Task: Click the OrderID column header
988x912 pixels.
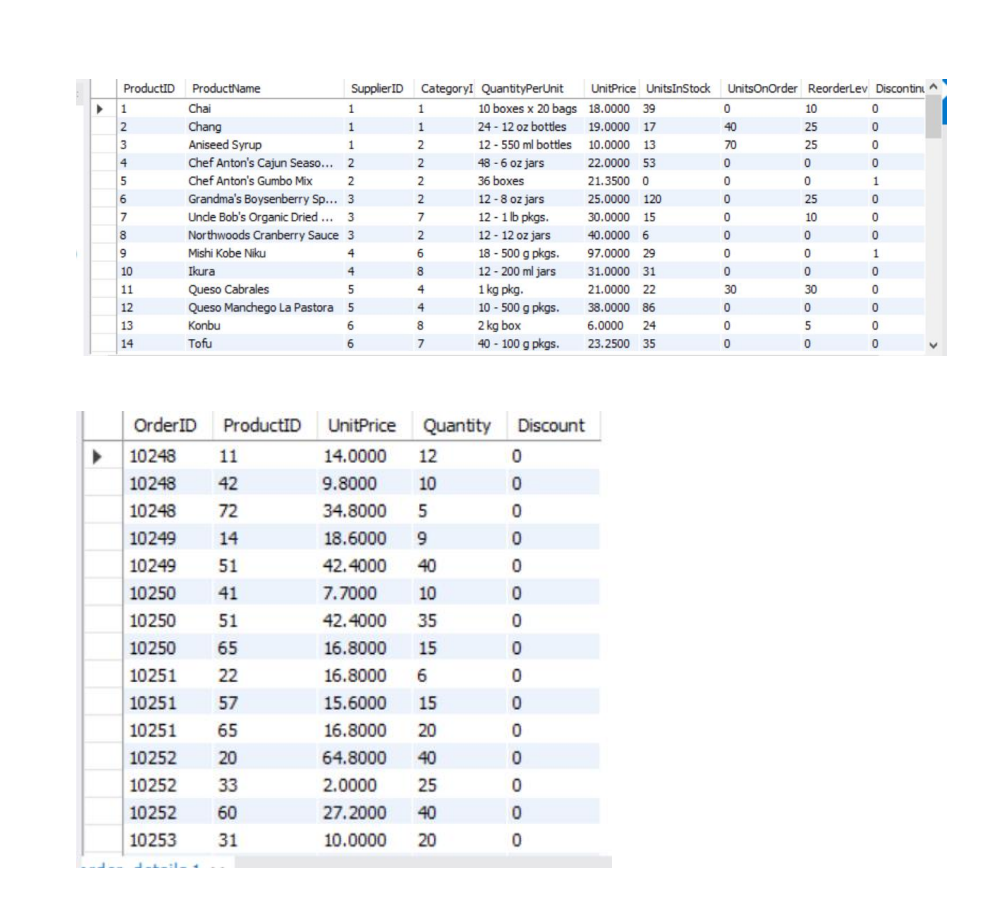Action: 165,425
